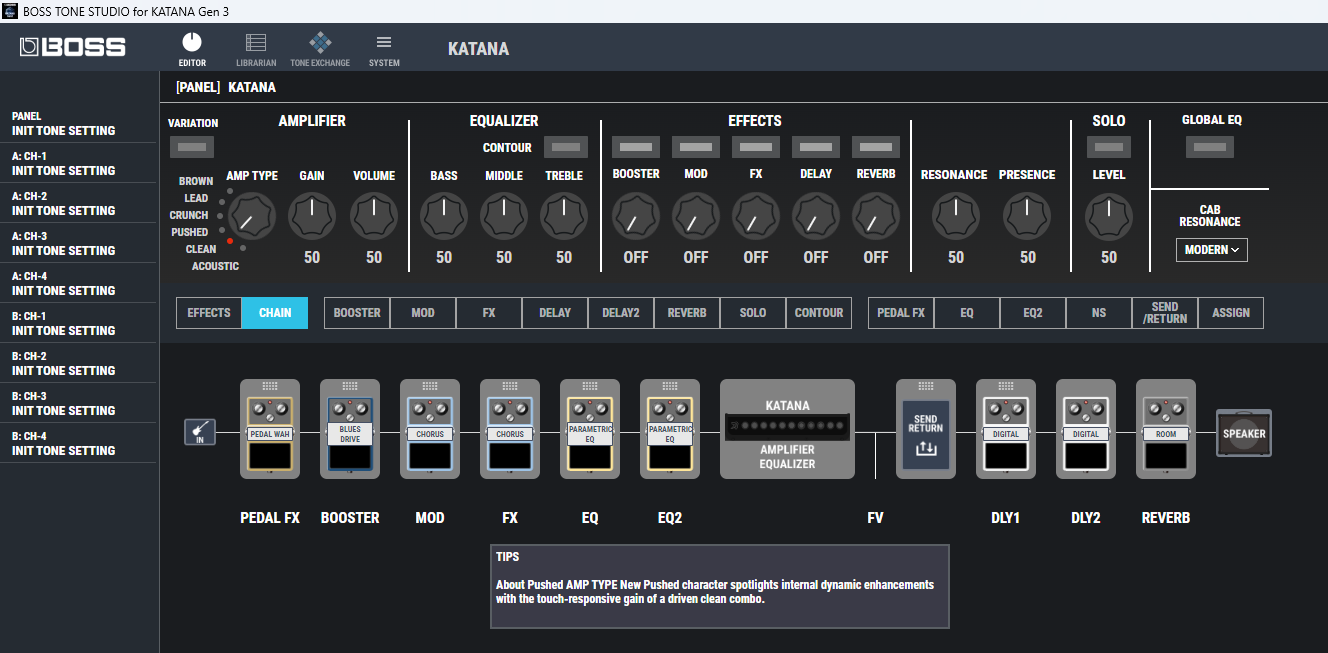This screenshot has height=653, width=1328.
Task: Toggle the Global EQ switch
Action: click(x=1210, y=147)
